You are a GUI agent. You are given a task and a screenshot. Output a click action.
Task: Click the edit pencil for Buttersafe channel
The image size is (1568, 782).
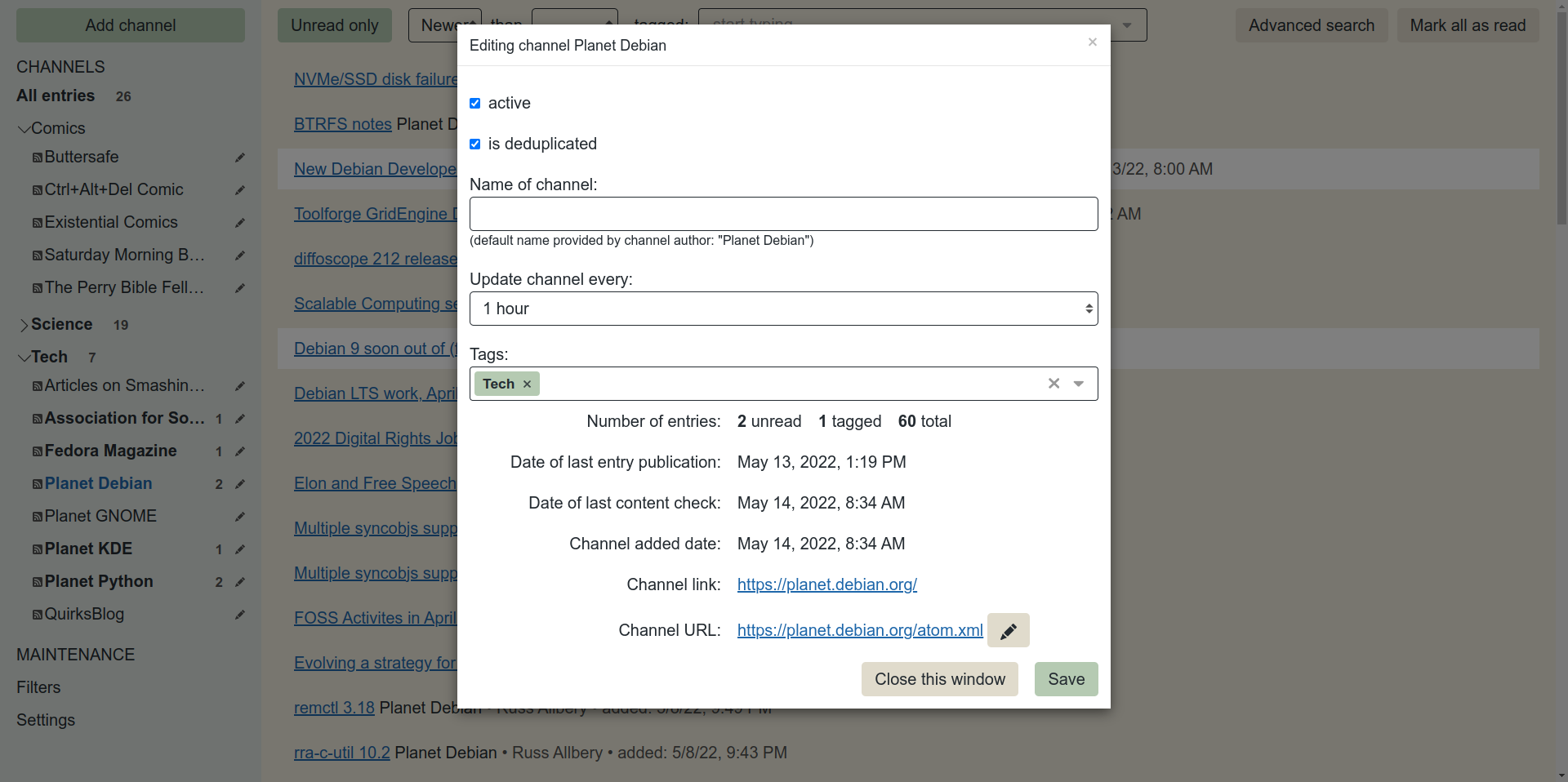click(239, 158)
